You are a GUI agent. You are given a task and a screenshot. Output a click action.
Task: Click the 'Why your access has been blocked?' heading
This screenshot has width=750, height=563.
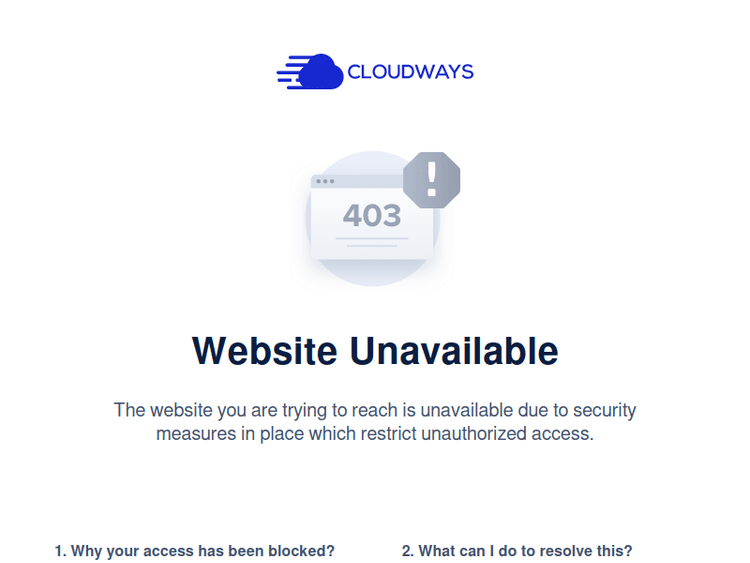(x=195, y=551)
